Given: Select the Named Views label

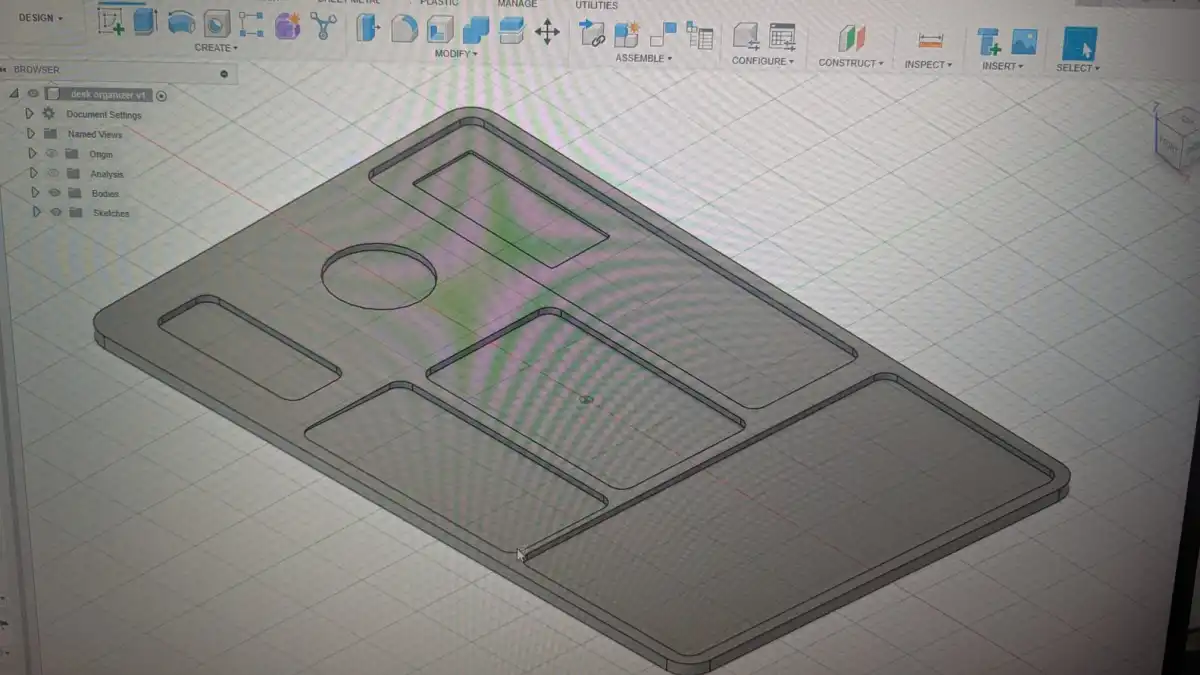Looking at the screenshot, I should pyautogui.click(x=95, y=134).
